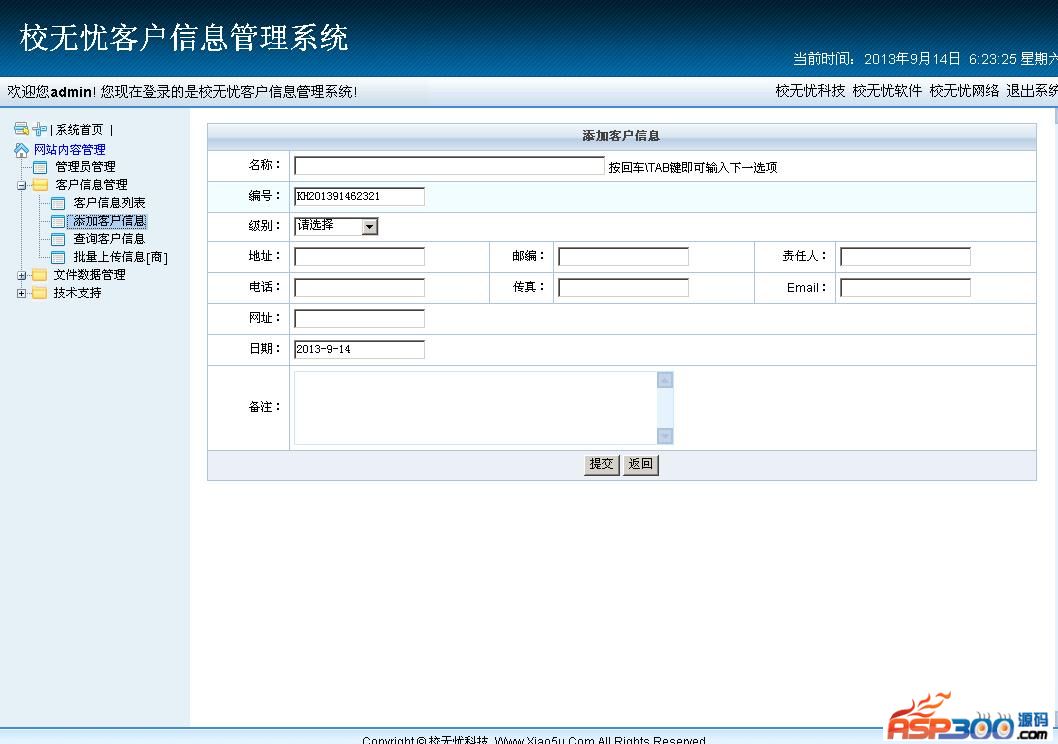The image size is (1058, 744).
Task: Click the 退出系统 link in header
Action: [1032, 91]
